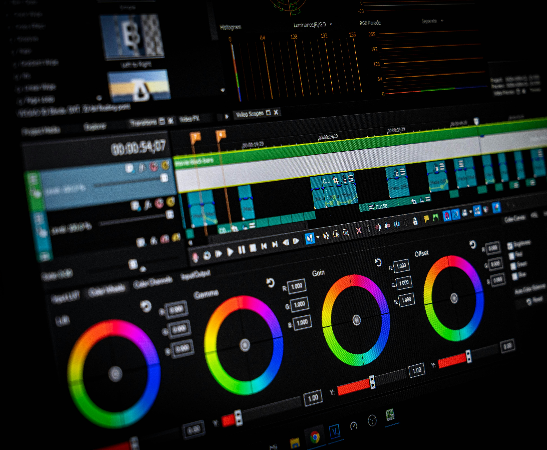Screen dimensions: 547x450
Task: Click the second orange timeline marker flag
Action: 220,135
